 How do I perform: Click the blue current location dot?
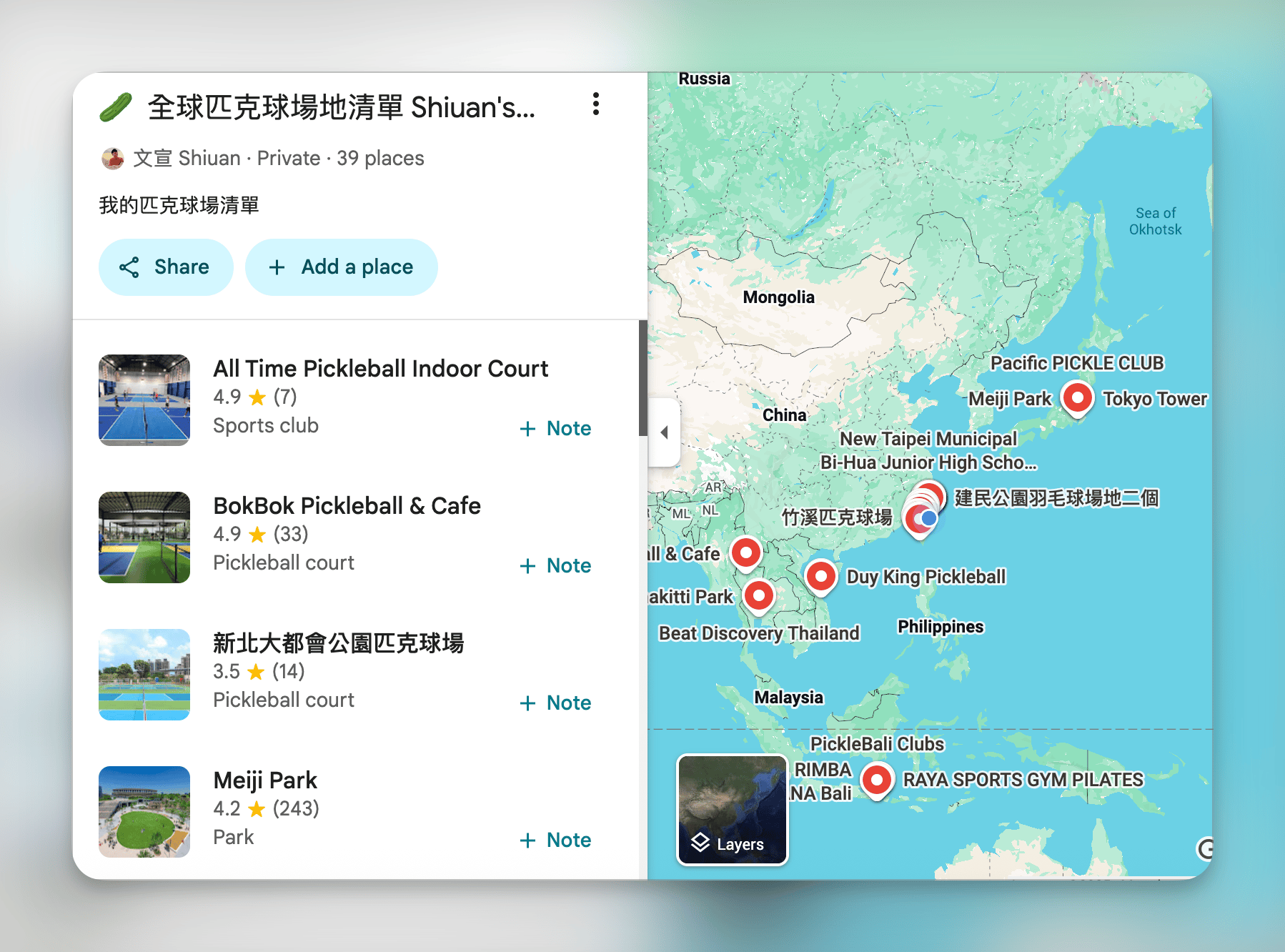coord(928,517)
